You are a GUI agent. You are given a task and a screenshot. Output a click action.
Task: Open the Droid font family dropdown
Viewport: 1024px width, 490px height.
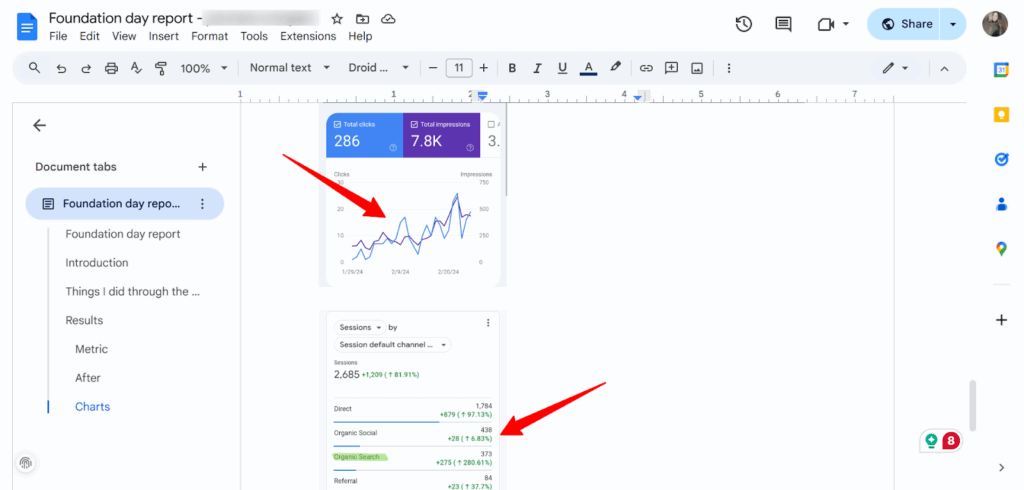(x=378, y=68)
